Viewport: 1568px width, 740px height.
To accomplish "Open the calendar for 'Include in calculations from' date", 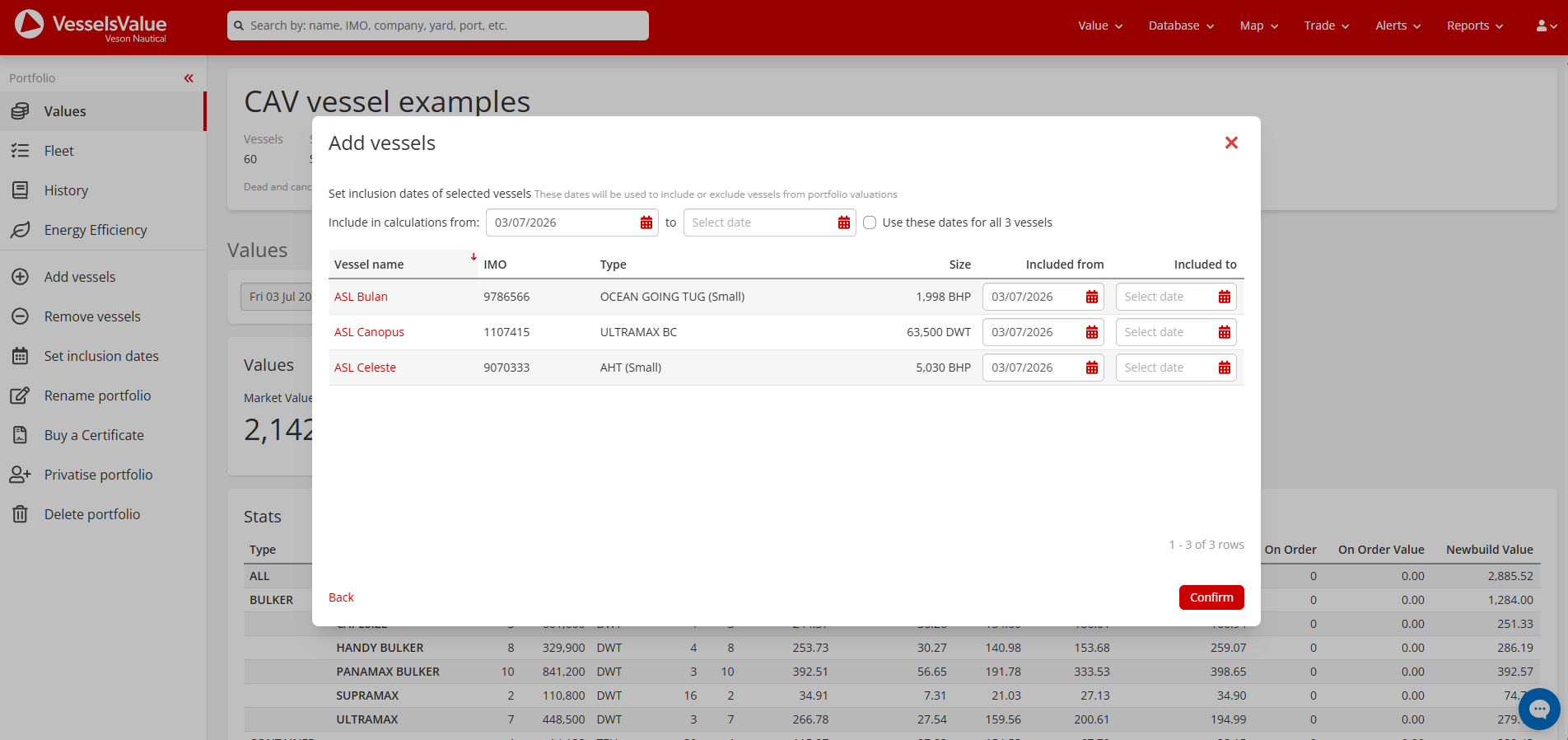I will coord(646,222).
